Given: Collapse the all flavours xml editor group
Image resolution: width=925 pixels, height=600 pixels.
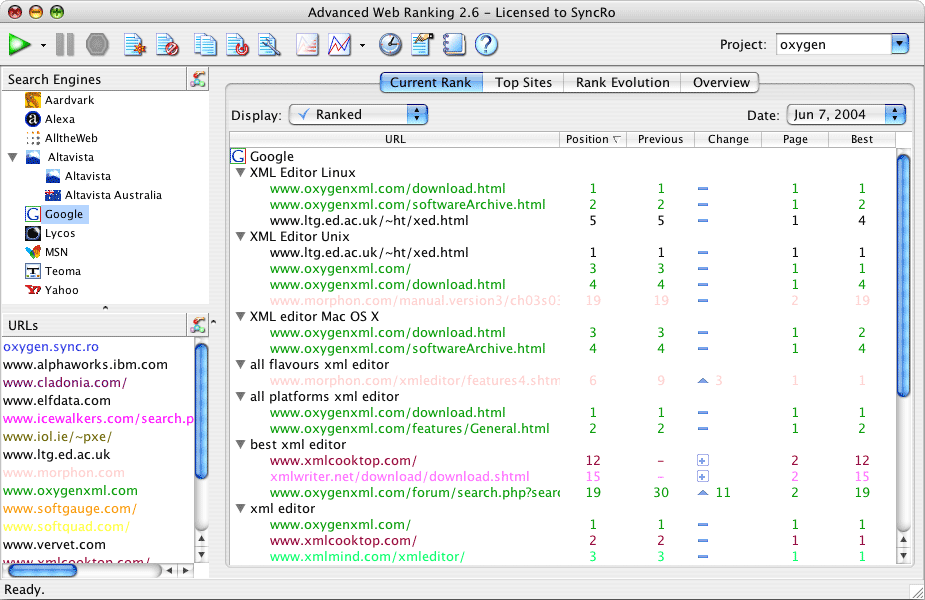Looking at the screenshot, I should (x=240, y=365).
